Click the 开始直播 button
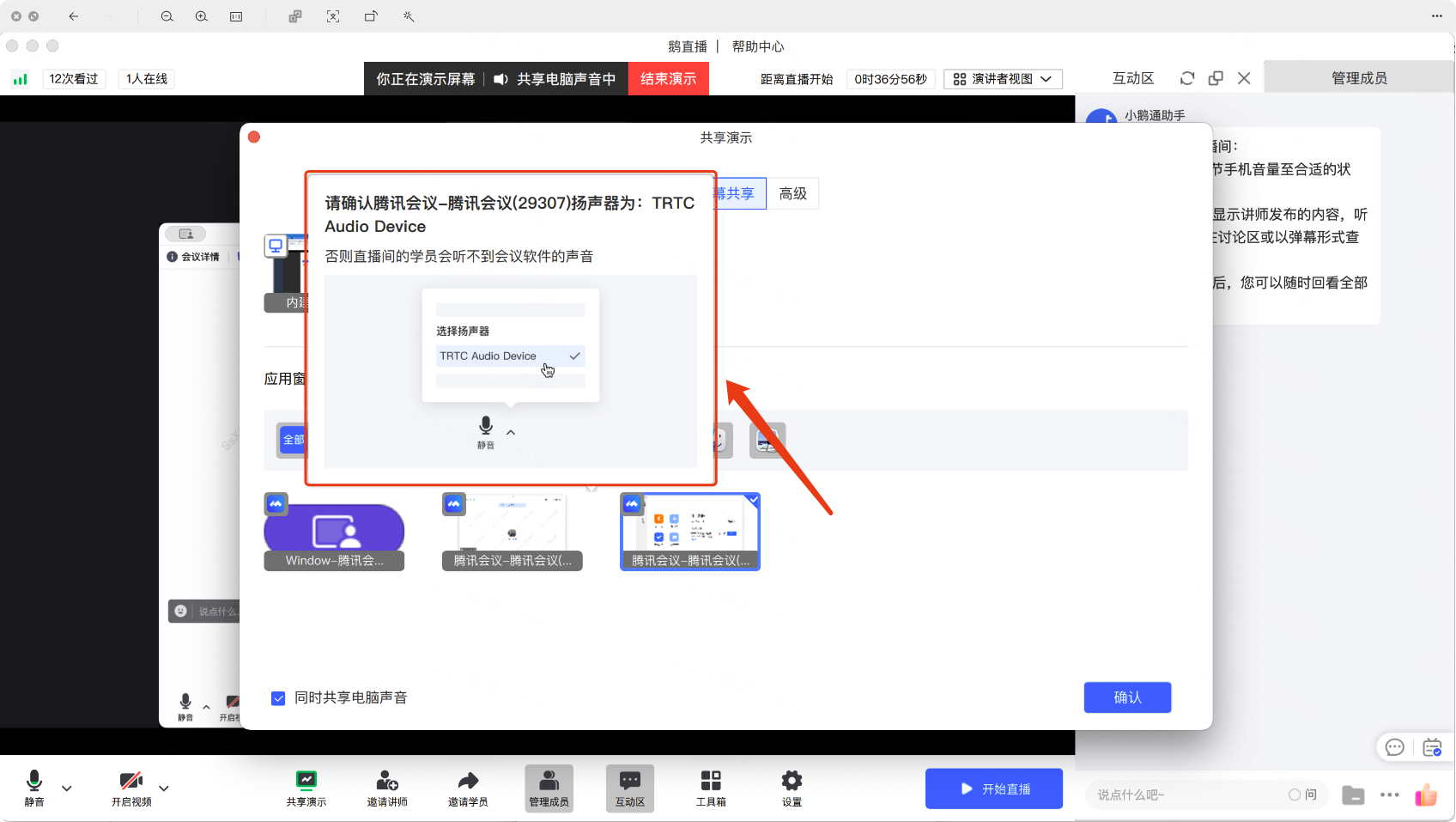 click(994, 789)
